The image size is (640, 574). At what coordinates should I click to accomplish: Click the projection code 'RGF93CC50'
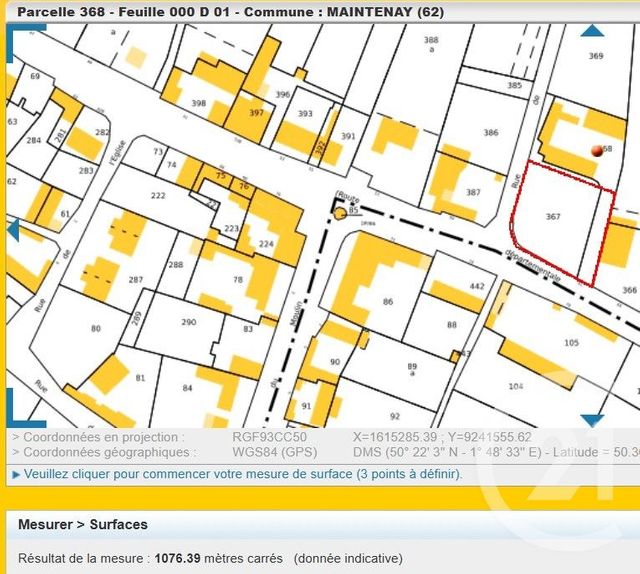click(x=269, y=437)
